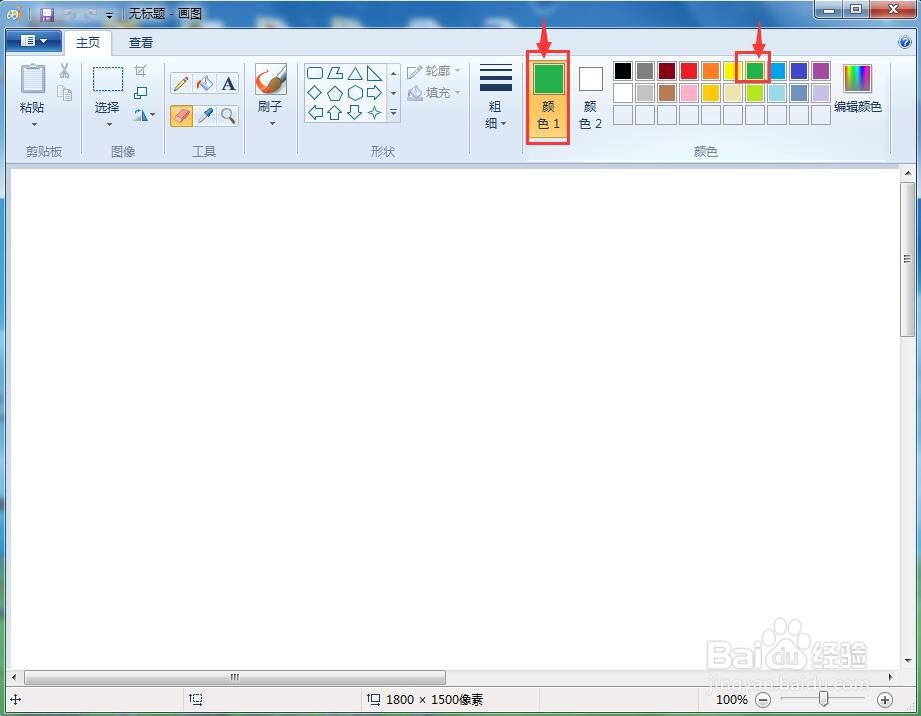Select the Fill with color bucket tool

204,83
